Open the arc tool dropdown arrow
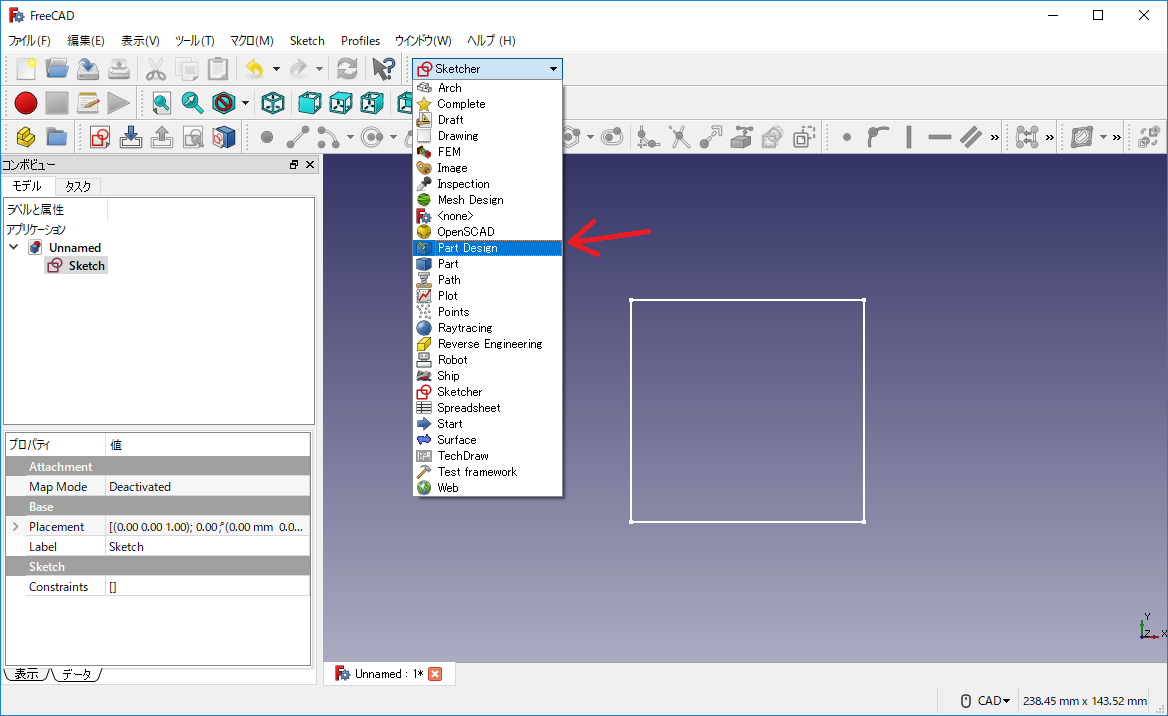 (350, 137)
